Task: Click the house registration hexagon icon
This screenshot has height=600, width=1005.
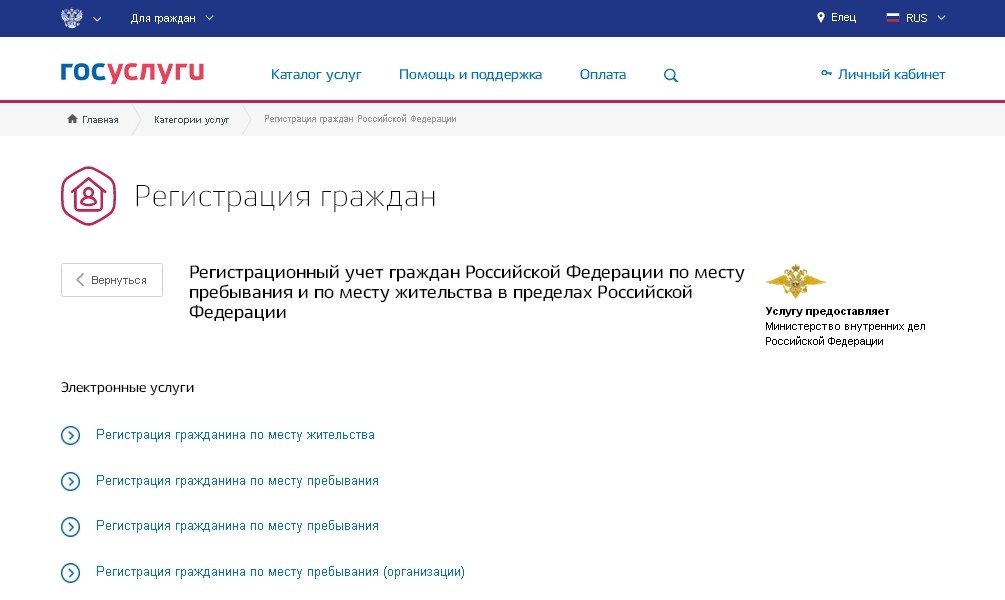Action: pos(88,196)
